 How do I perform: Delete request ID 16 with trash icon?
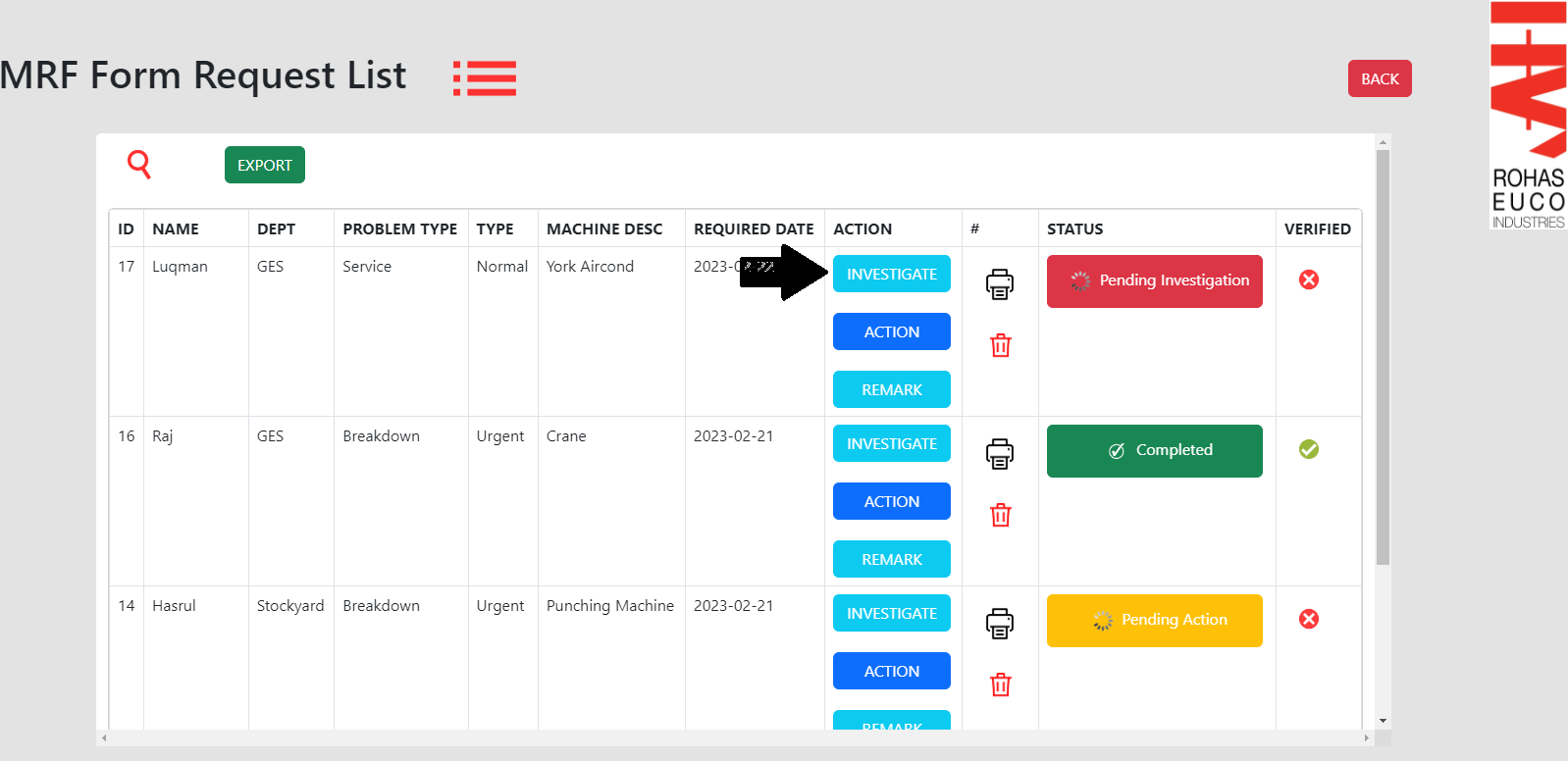coord(1000,515)
